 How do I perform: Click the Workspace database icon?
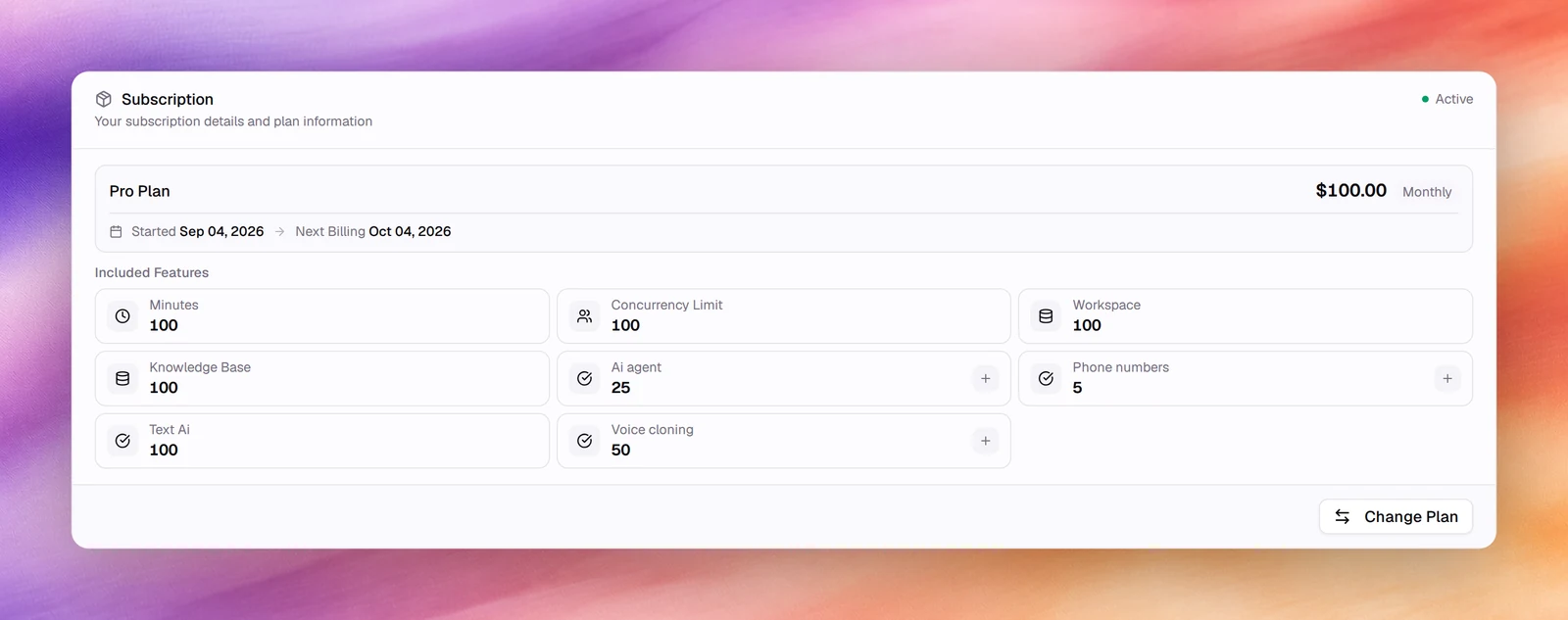point(1046,316)
